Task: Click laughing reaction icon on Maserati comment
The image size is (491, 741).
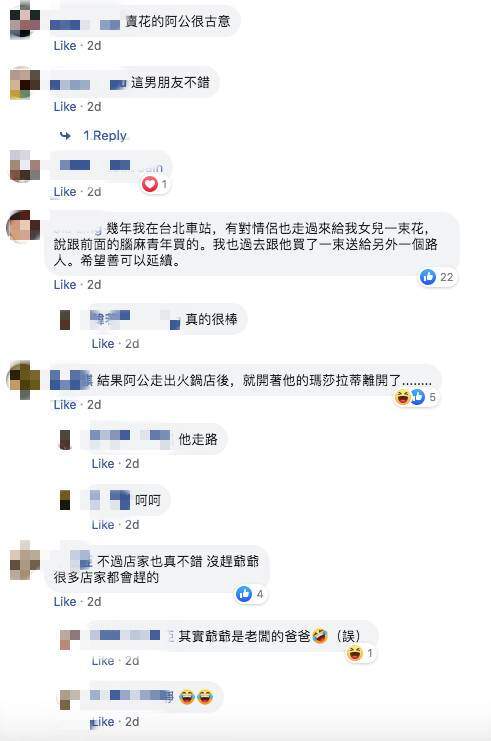Action: coord(402,397)
